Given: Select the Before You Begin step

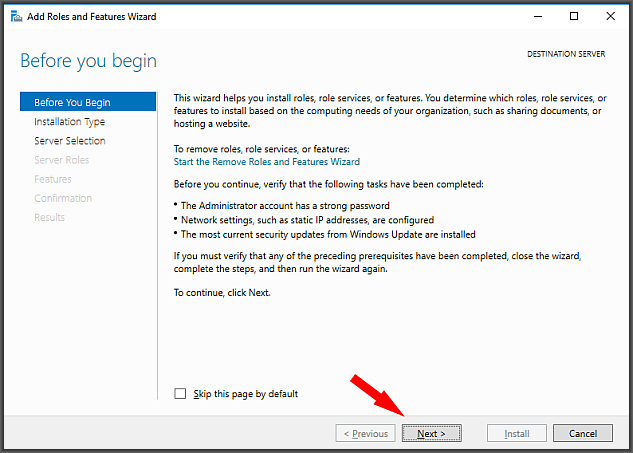Looking at the screenshot, I should (88, 102).
